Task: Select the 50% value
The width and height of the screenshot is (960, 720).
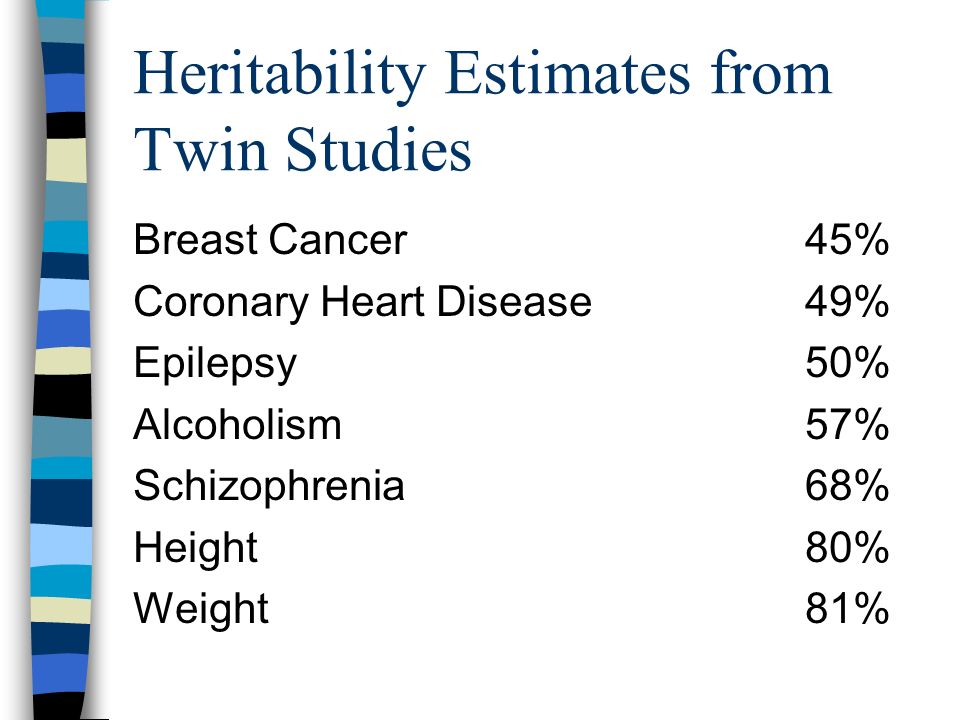Action: coord(847,362)
